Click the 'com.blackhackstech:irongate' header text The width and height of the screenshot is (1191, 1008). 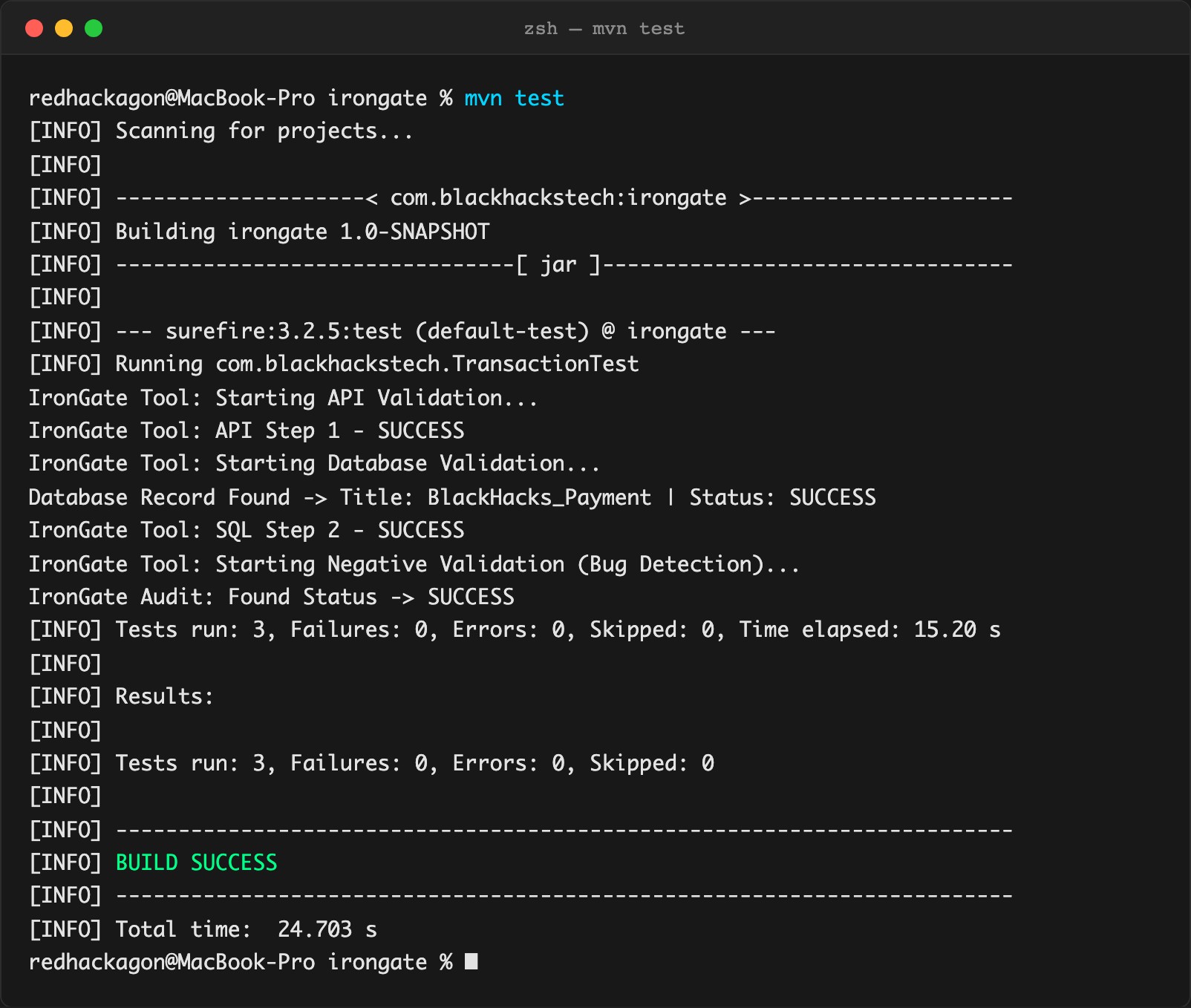[558, 197]
